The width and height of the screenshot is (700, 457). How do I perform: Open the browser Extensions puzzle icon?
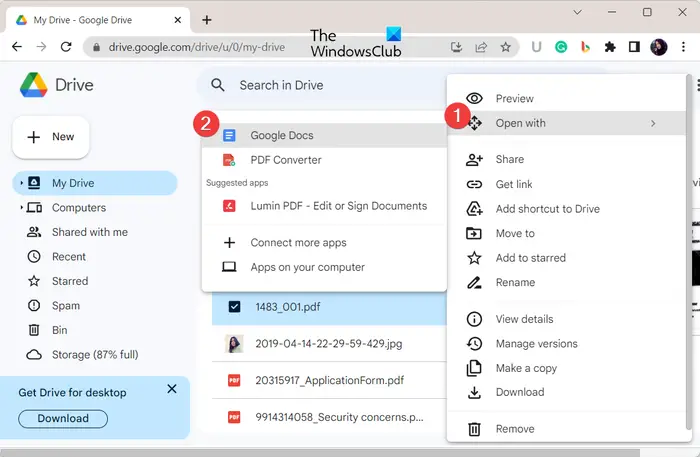click(x=609, y=46)
